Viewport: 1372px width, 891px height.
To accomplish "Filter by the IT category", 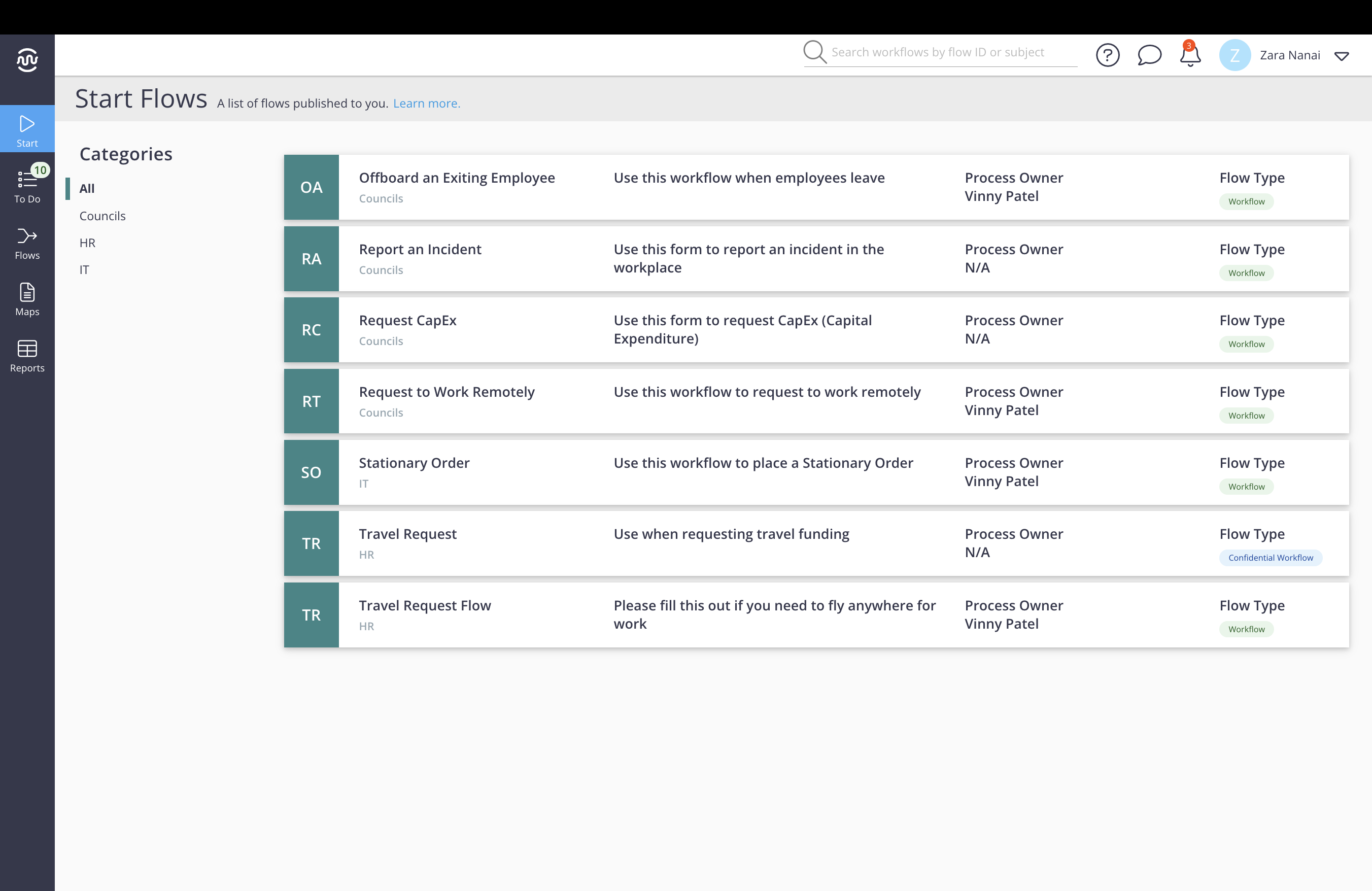I will (x=84, y=270).
